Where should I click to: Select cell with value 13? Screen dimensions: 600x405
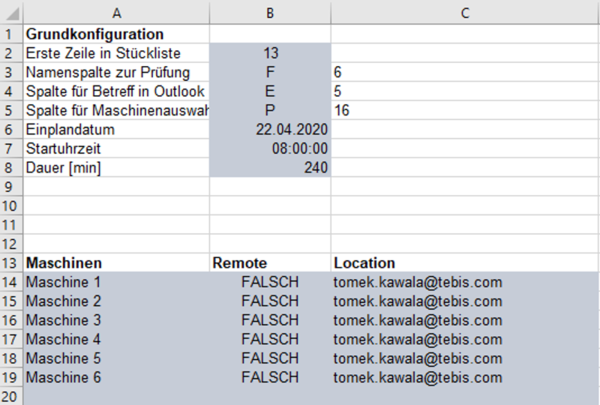tap(270, 53)
